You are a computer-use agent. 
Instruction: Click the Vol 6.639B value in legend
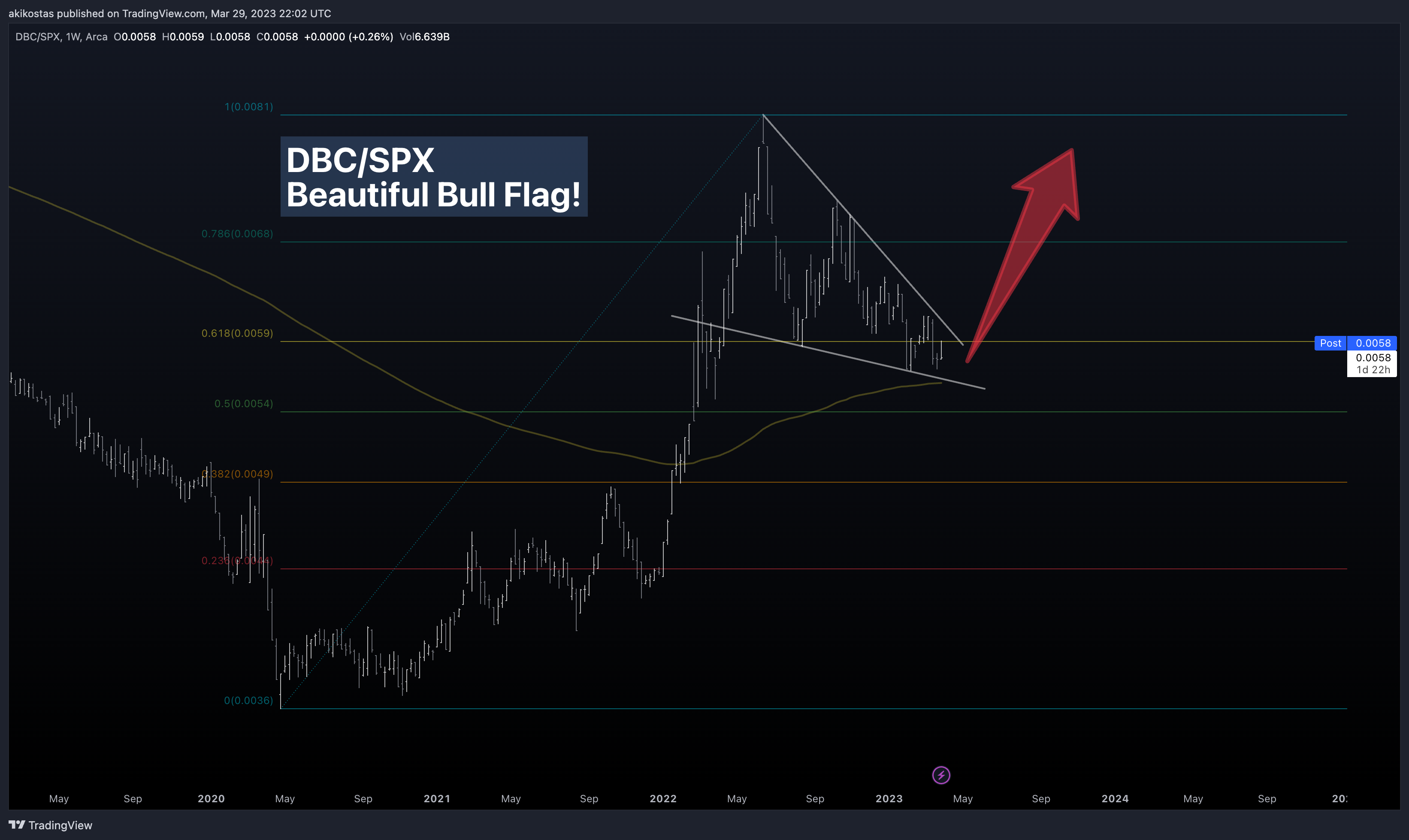pyautogui.click(x=425, y=37)
